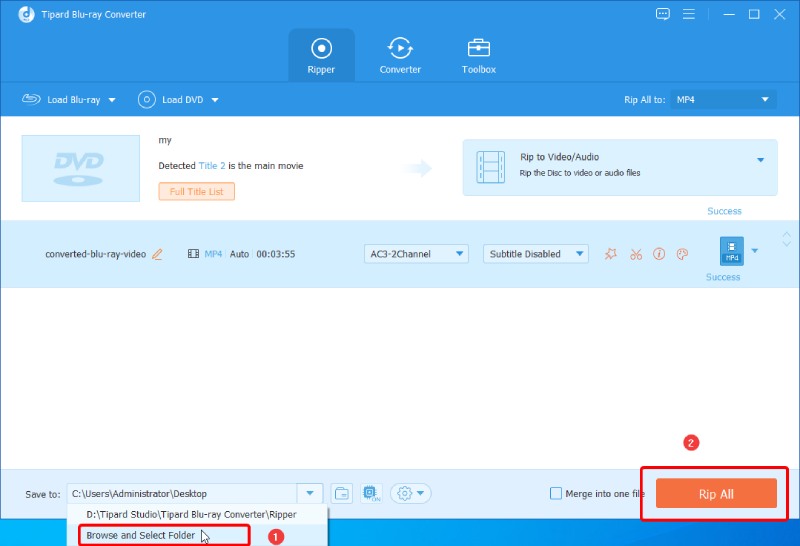Screen dimensions: 800x546
Task: Open the feedback chat icon
Action: 662,14
